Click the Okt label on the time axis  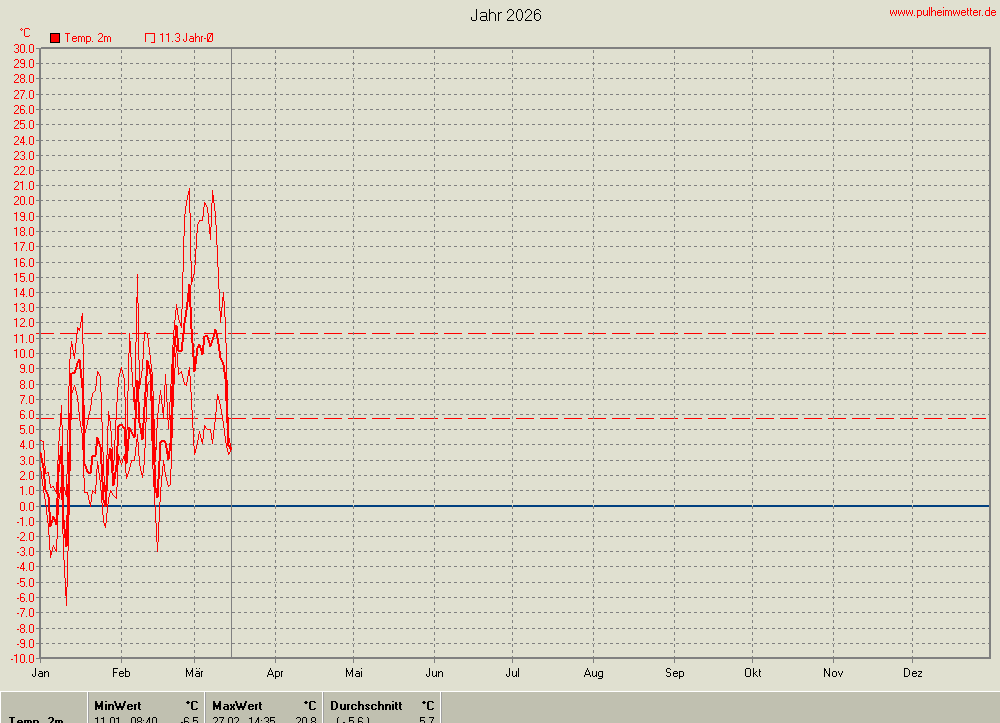coord(752,673)
